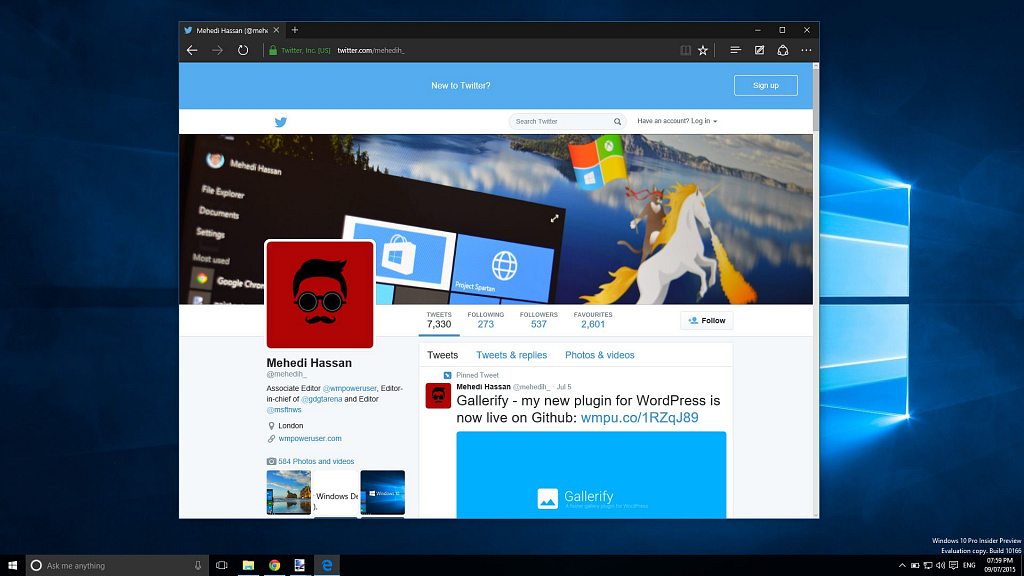This screenshot has width=1024, height=576.
Task: Open the Jul 5 tweet timestamp
Action: pyautogui.click(x=564, y=387)
